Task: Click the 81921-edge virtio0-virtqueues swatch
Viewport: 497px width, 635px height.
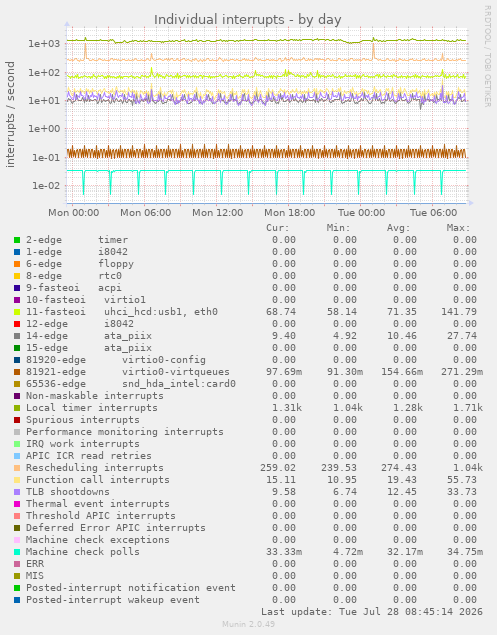Action: pyautogui.click(x=17, y=372)
